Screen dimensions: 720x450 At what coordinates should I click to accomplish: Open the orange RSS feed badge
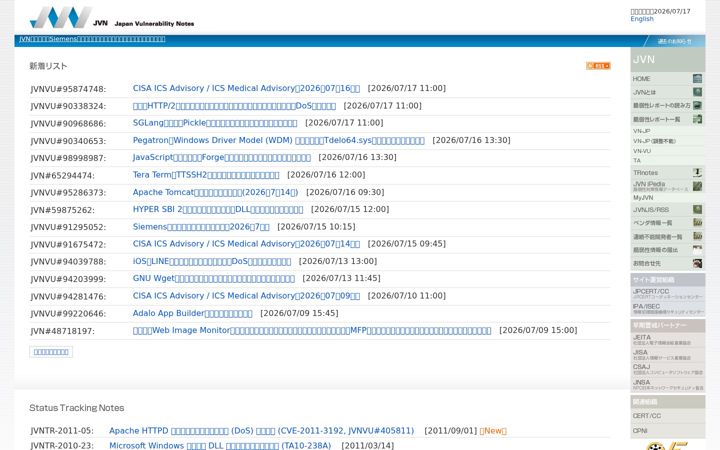coord(598,66)
